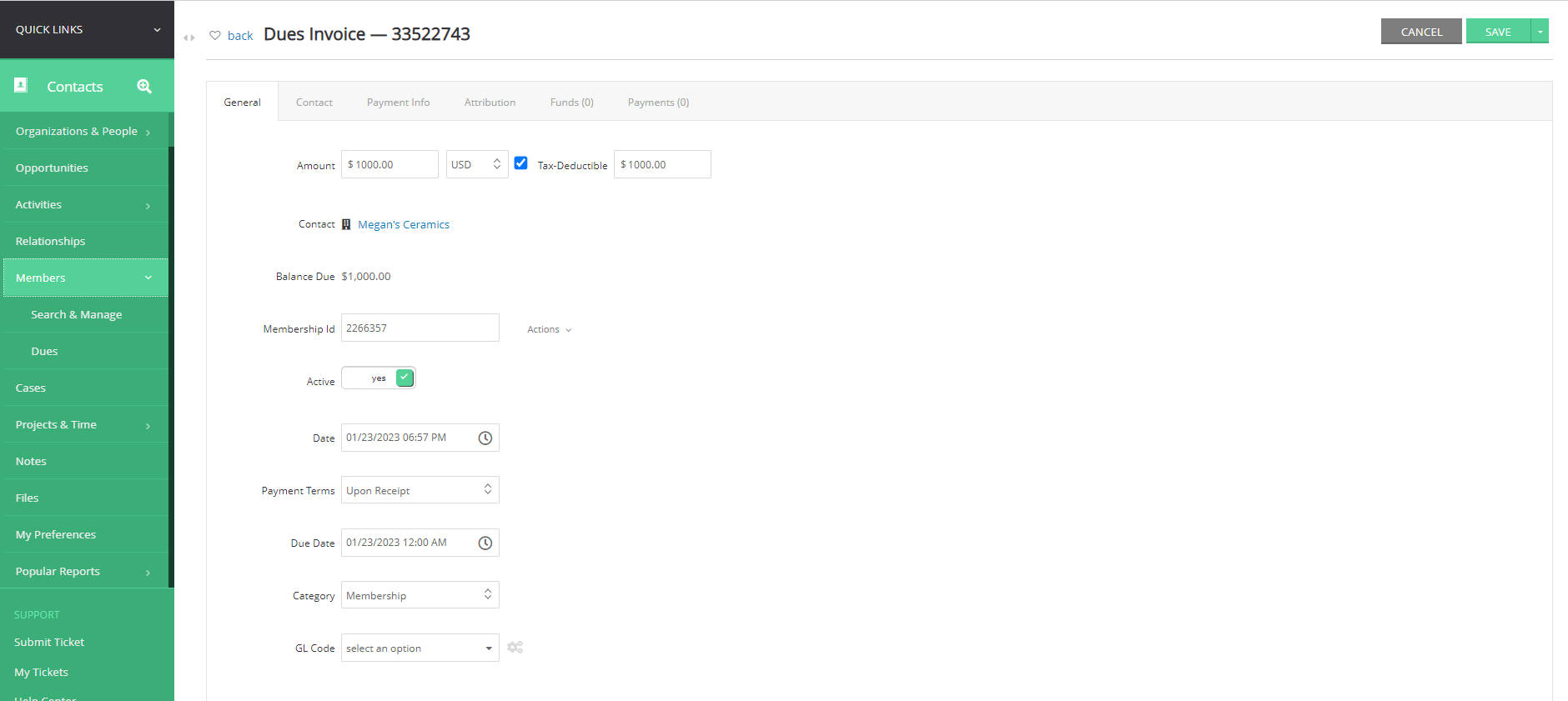Click the Balance Due $1,000.00 value
Screen dimensions: 1568x701
click(x=366, y=276)
